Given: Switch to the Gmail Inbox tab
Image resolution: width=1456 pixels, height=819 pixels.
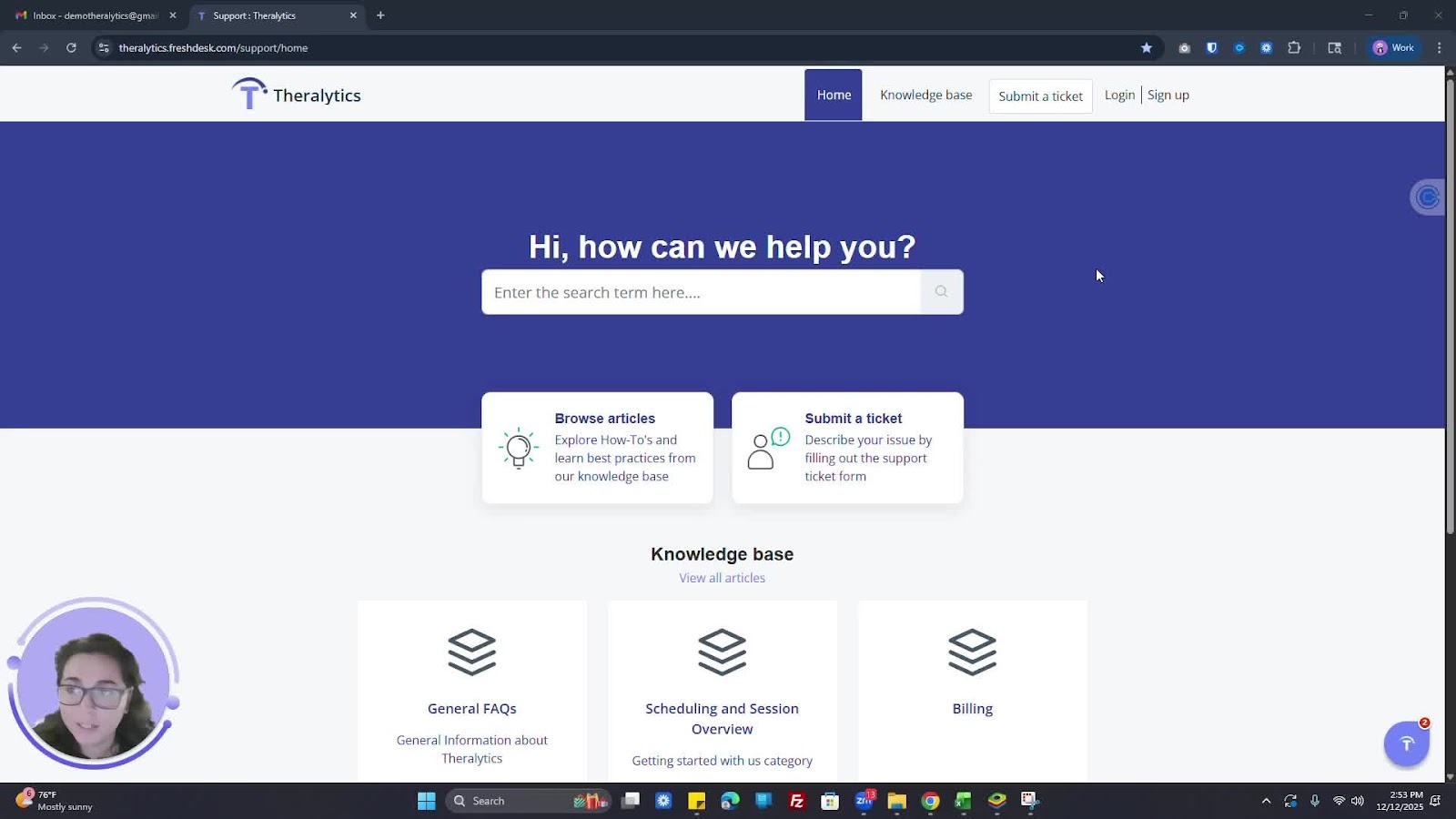Looking at the screenshot, I should (x=95, y=15).
